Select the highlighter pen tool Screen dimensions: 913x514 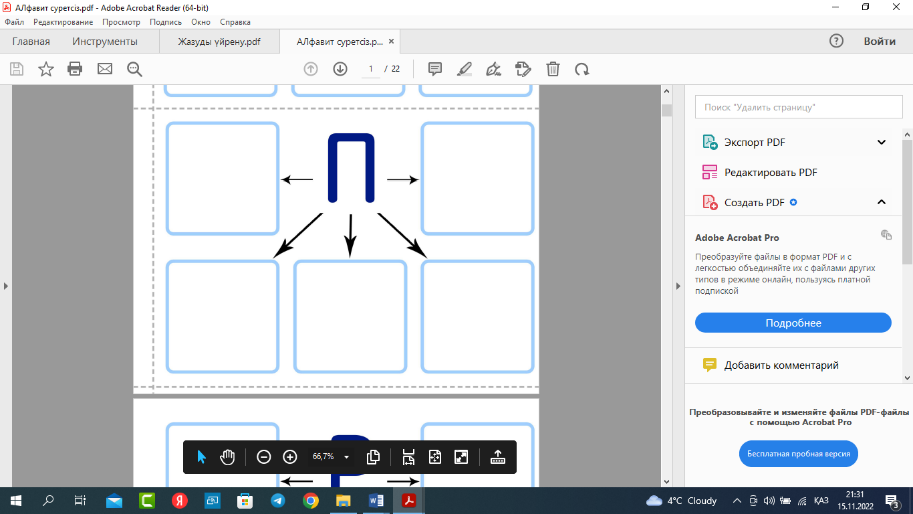pos(464,69)
